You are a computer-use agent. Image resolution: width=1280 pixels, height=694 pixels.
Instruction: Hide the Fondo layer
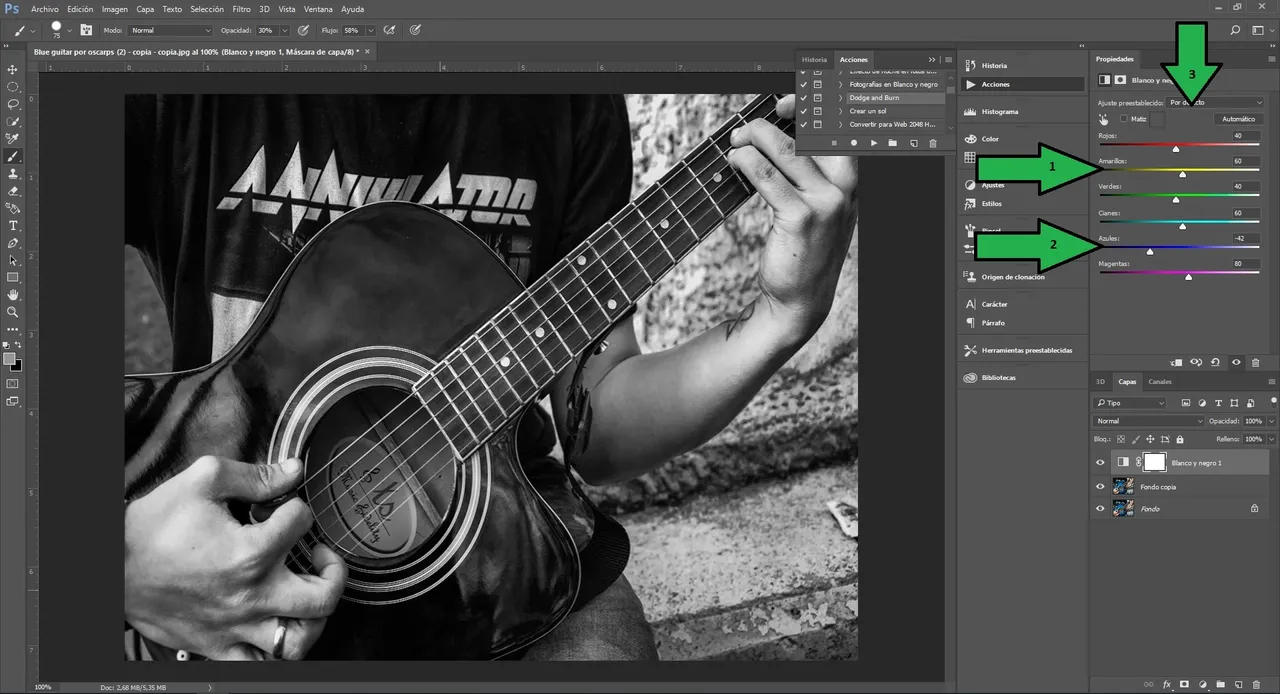(x=1101, y=508)
